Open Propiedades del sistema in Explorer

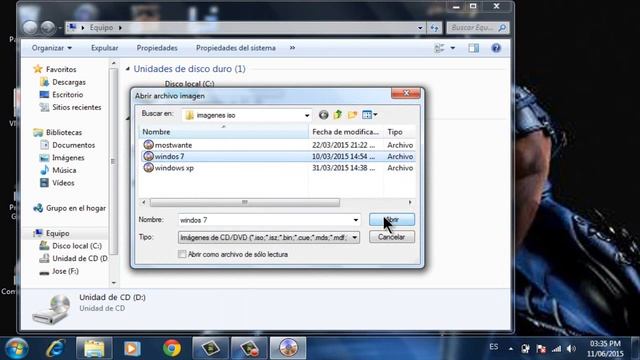pyautogui.click(x=236, y=48)
